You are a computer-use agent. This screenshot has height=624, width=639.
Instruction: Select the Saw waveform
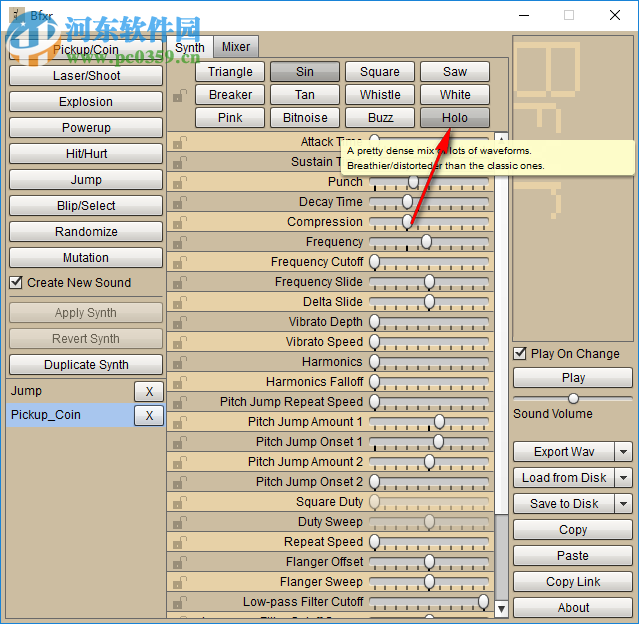coord(455,72)
